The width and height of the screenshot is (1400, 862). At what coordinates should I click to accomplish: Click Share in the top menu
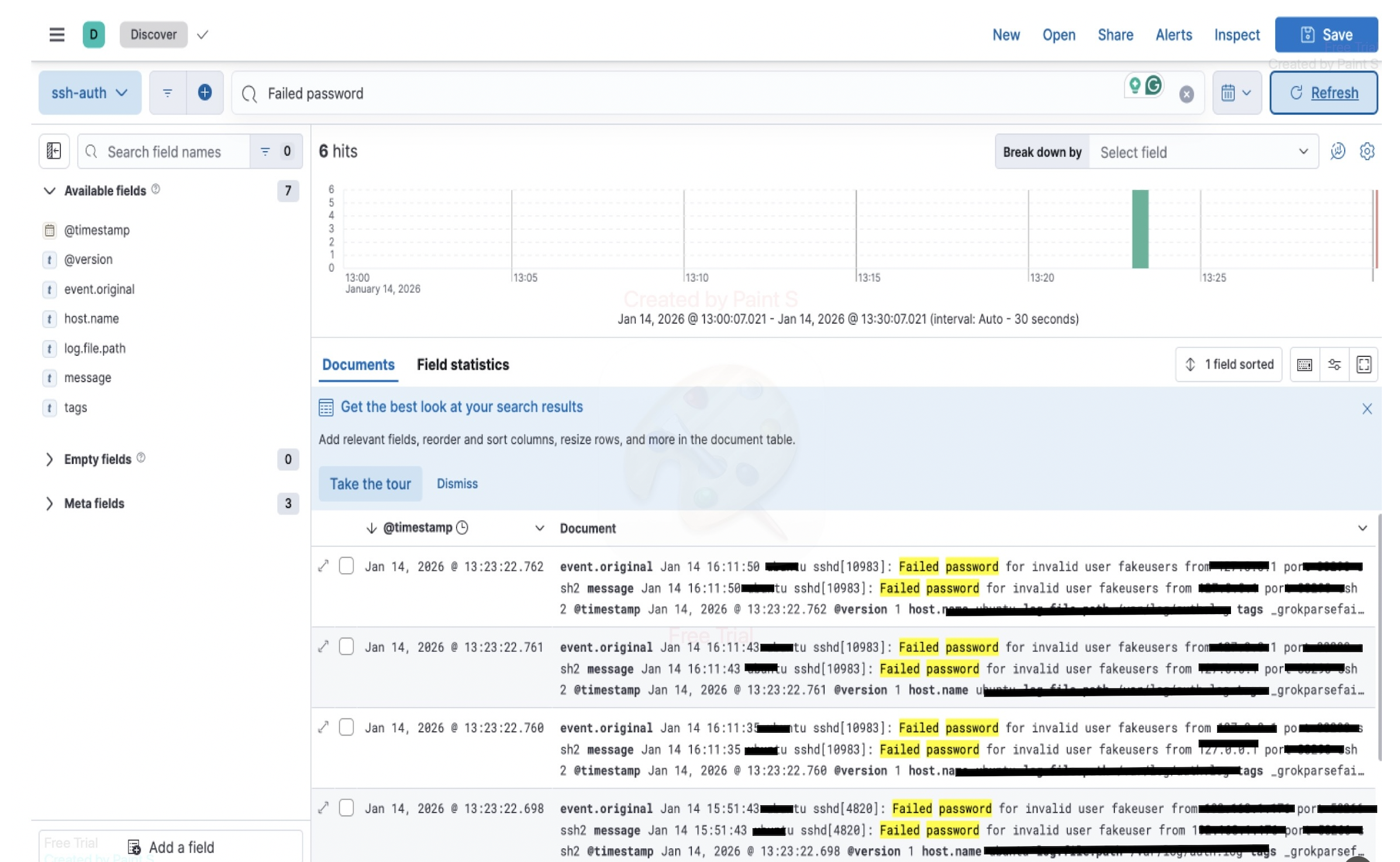[1115, 35]
